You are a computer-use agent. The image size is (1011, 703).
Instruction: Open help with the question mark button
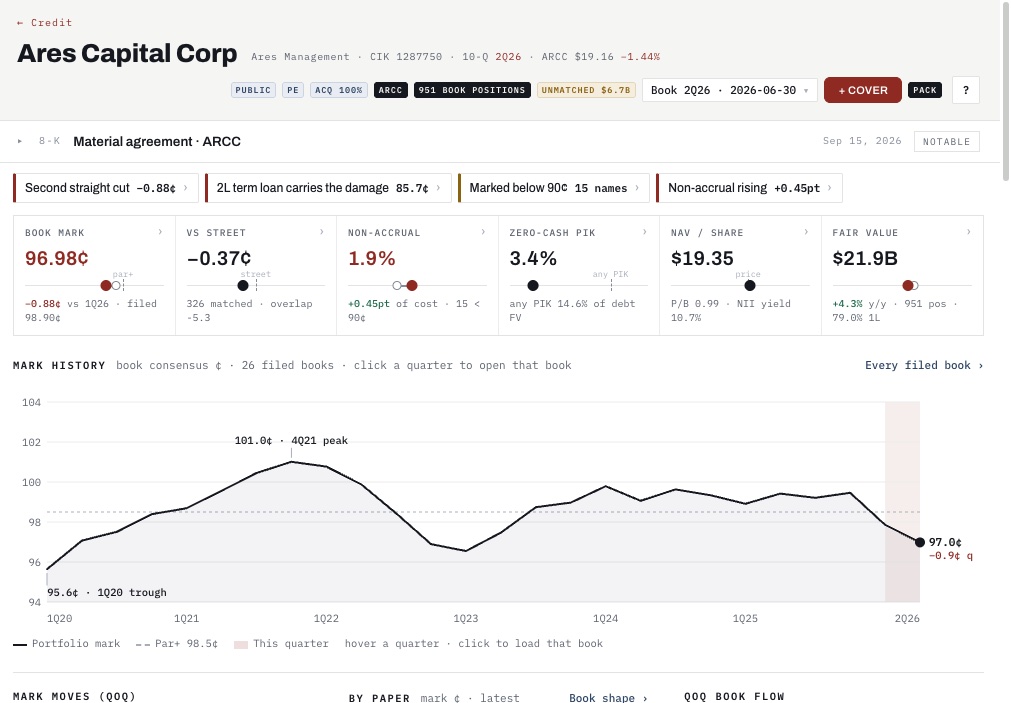[965, 90]
